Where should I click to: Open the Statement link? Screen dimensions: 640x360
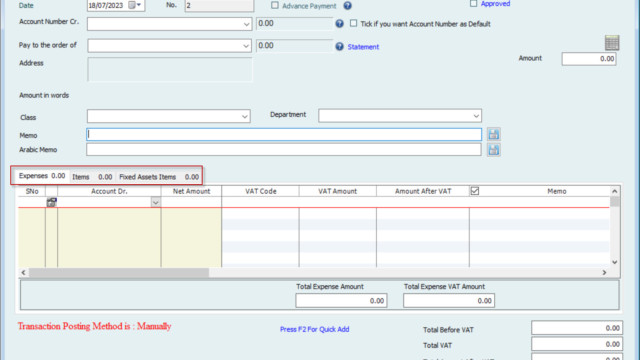pyautogui.click(x=363, y=47)
